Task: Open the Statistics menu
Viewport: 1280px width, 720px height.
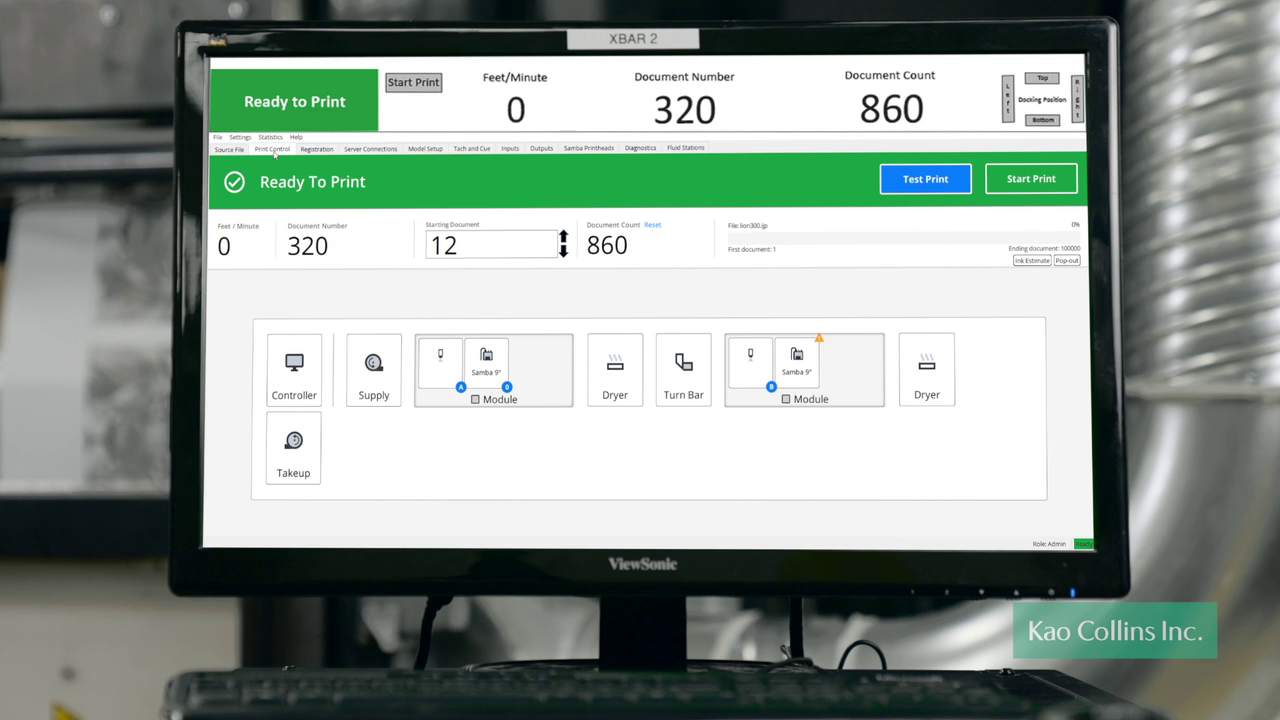Action: (x=270, y=137)
